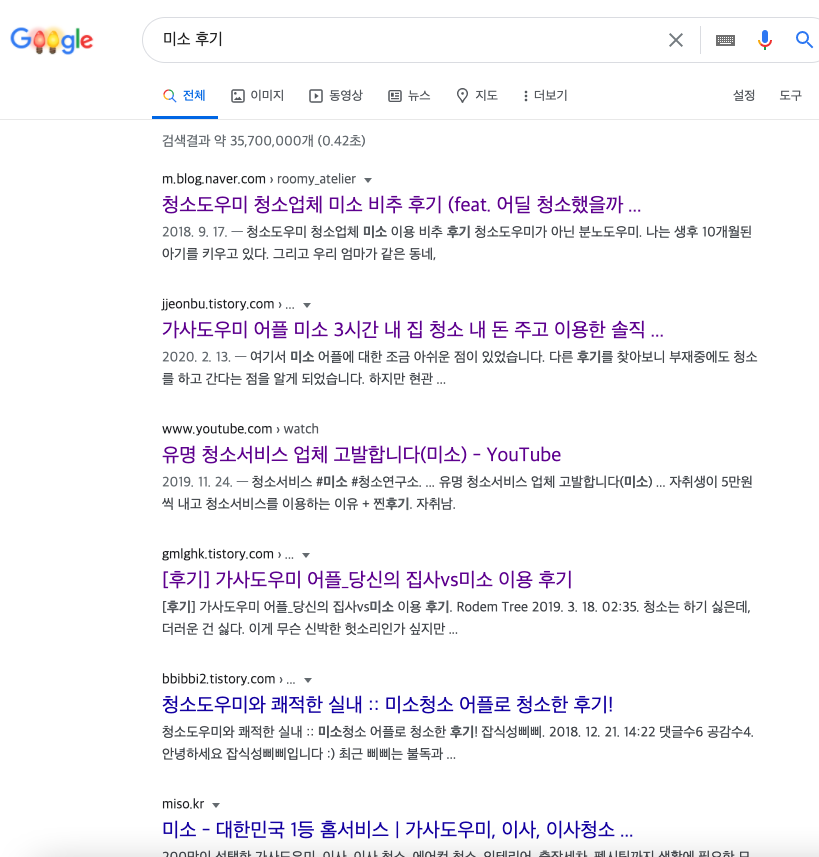Click the snippet mentioning 잡식성삐삐 2018. 12. 21.
Image resolution: width=819 pixels, height=857 pixels.
point(458,743)
